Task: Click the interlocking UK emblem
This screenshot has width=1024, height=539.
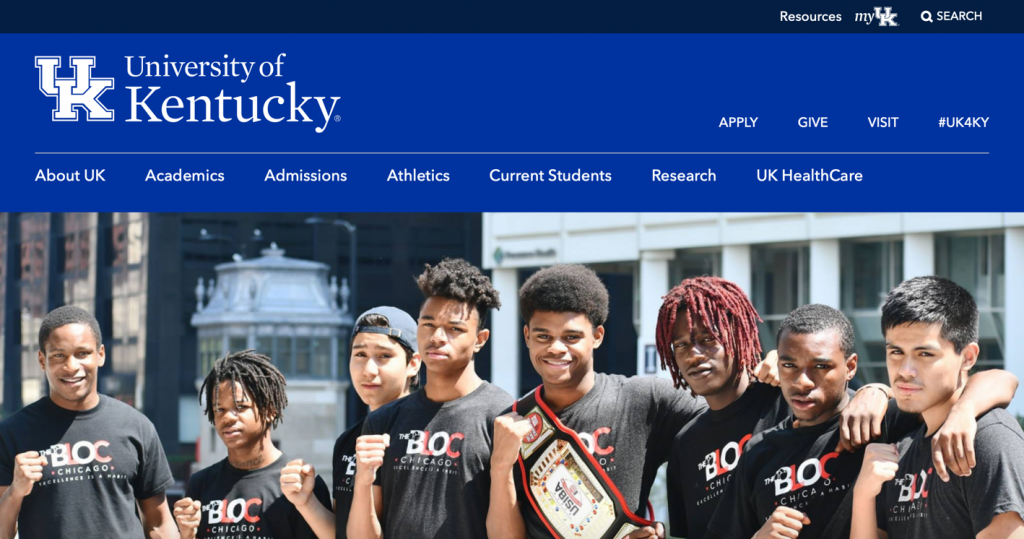Action: (x=74, y=88)
